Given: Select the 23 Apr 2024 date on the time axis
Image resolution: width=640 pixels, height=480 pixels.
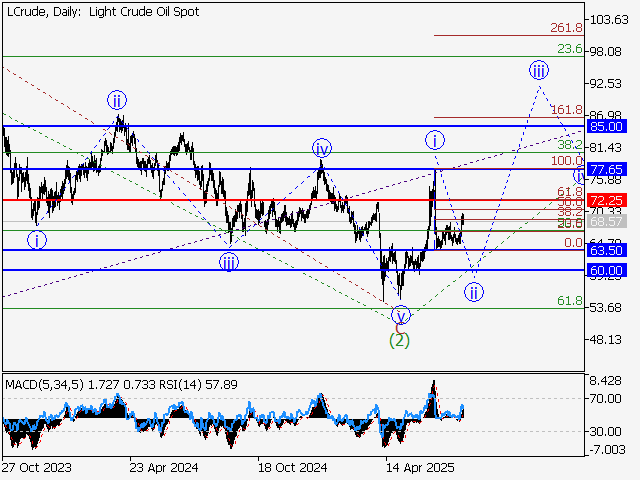Looking at the screenshot, I should tap(162, 467).
